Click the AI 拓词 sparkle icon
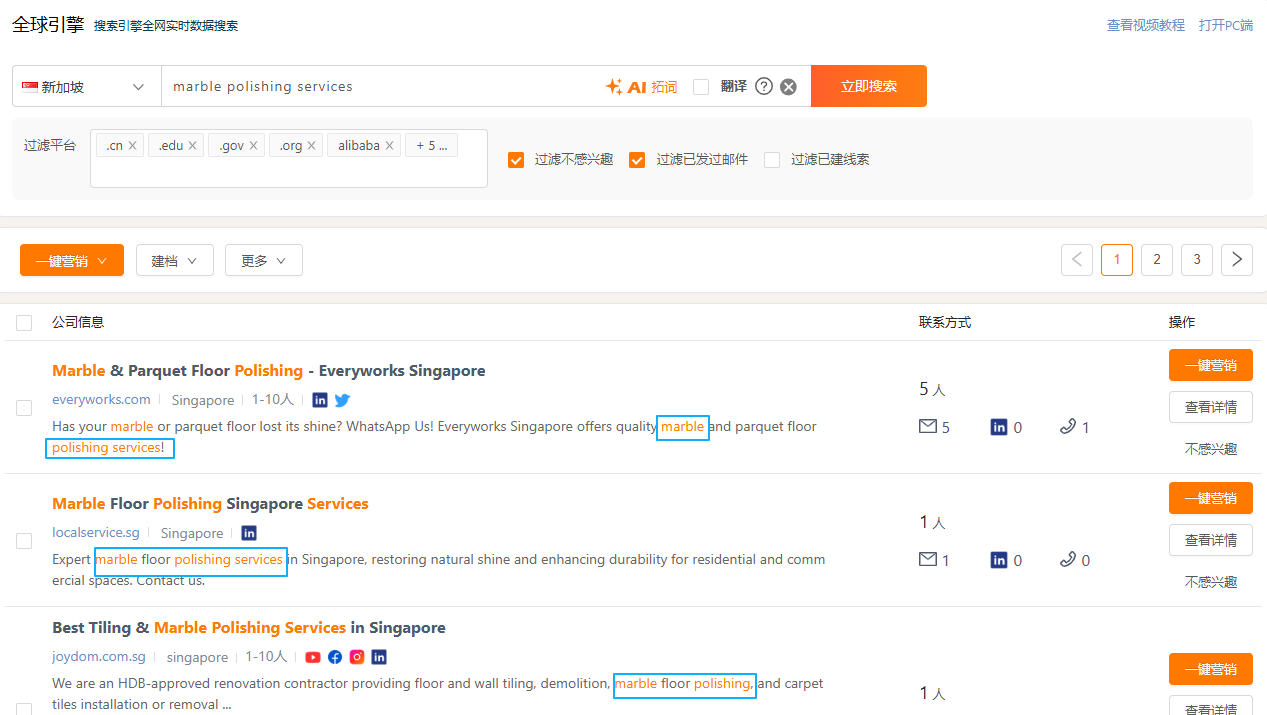The image size is (1267, 715). coord(614,87)
